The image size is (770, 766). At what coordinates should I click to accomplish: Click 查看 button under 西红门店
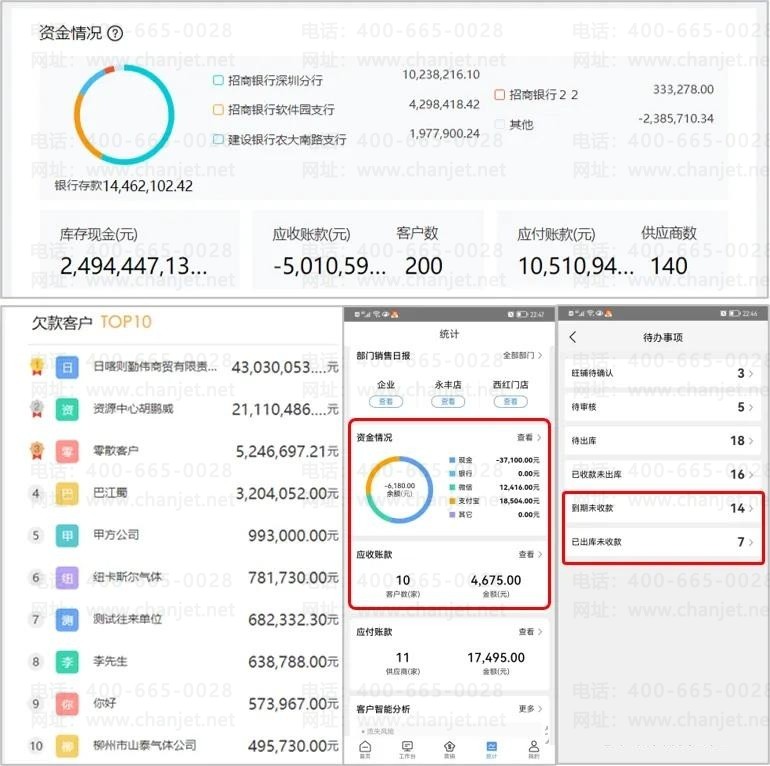pos(510,402)
